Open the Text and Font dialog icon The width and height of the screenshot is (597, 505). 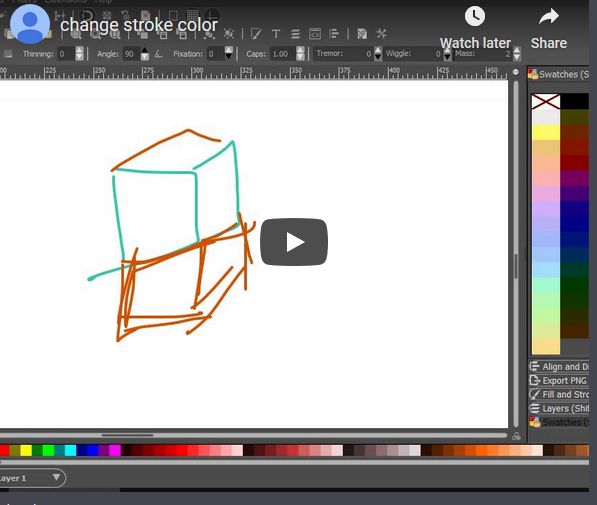click(x=276, y=34)
